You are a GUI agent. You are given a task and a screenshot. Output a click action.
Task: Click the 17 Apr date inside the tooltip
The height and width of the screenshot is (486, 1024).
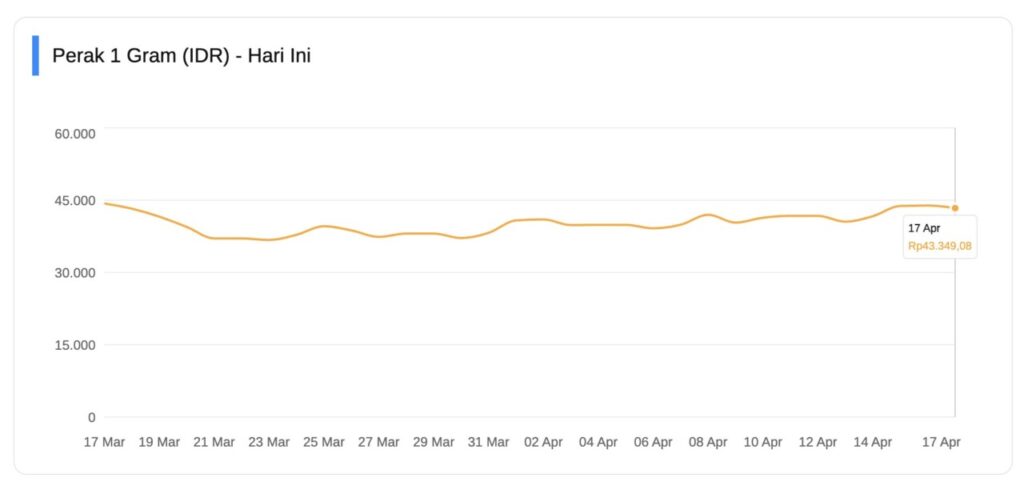[x=924, y=228]
